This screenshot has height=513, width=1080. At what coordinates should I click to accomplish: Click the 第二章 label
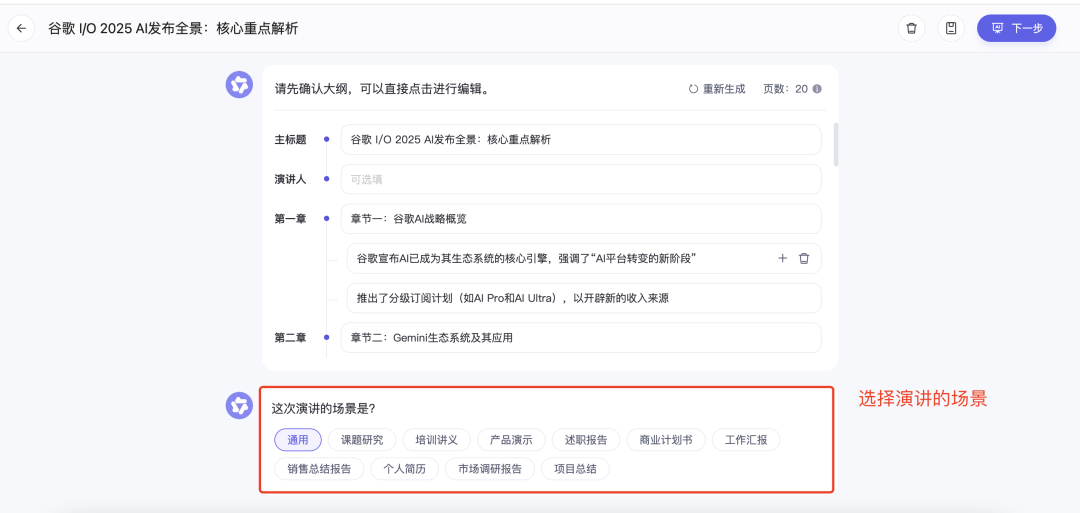[290, 337]
